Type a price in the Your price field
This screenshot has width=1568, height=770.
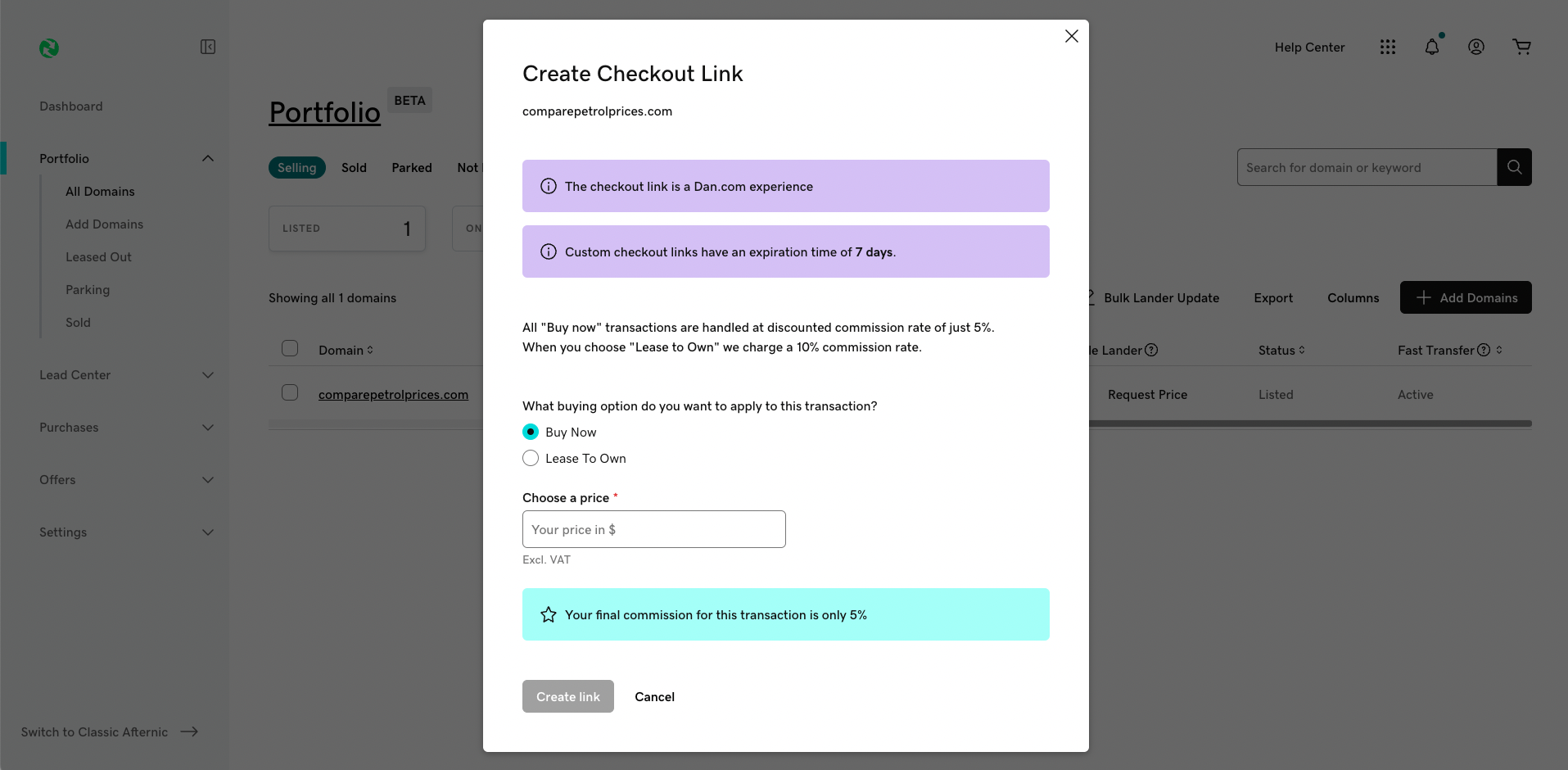click(x=653, y=529)
